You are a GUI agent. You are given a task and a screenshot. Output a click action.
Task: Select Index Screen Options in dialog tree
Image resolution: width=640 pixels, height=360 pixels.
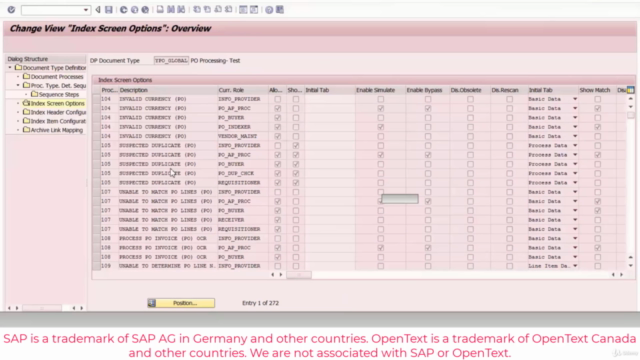58,103
